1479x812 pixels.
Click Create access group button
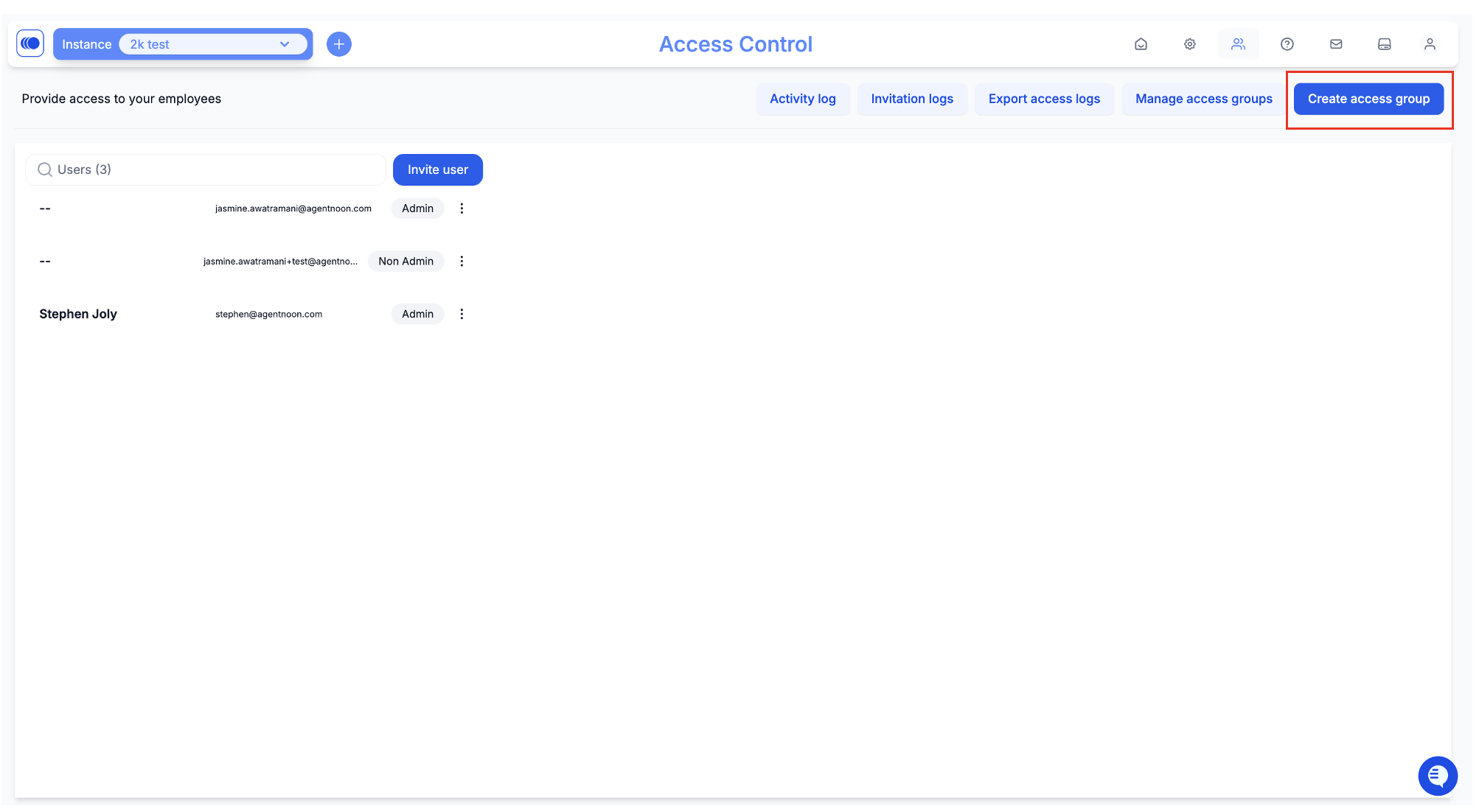click(1368, 99)
